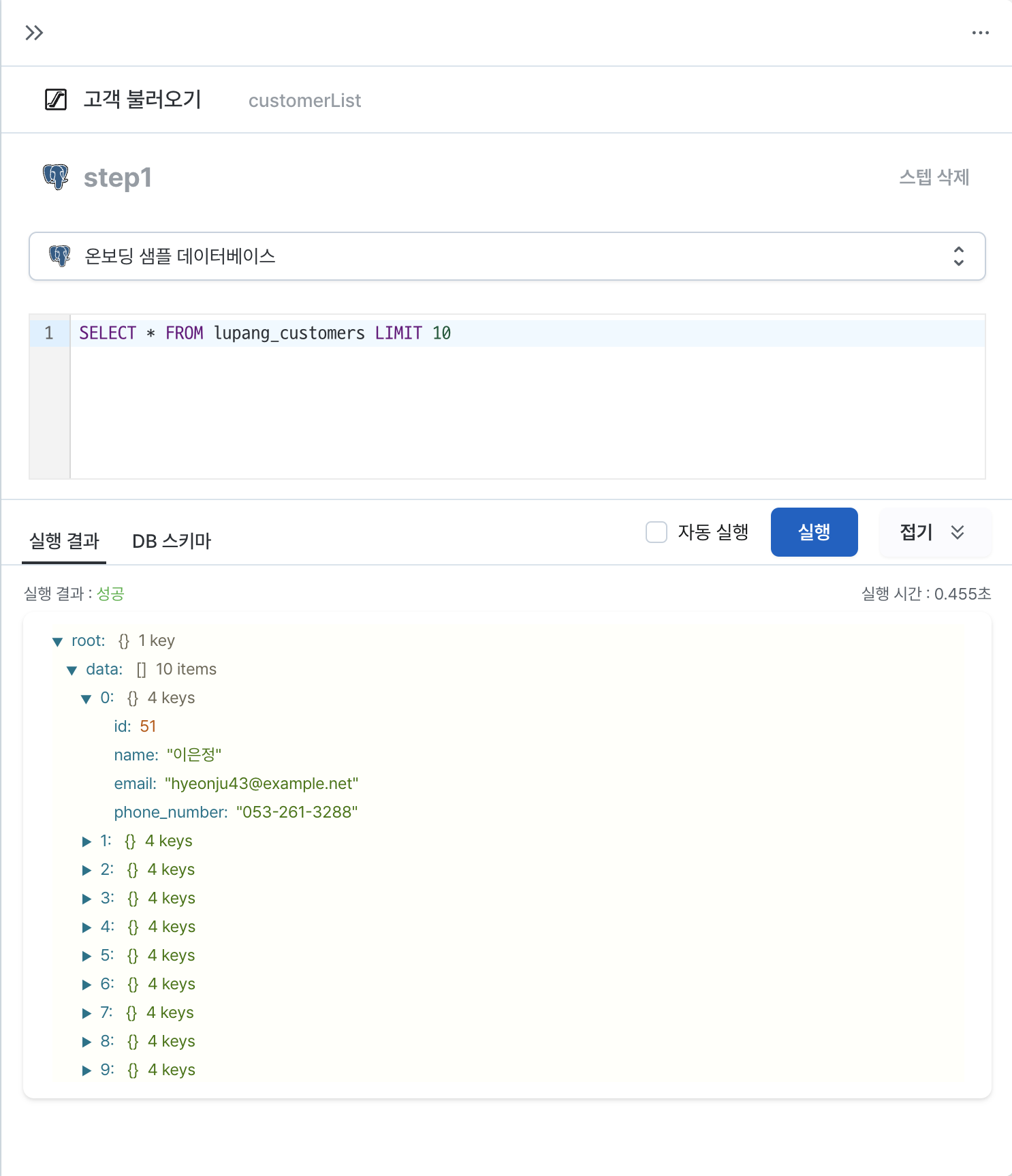This screenshot has height=1176, width=1012.
Task: Click the step1 step name
Action: click(x=118, y=178)
